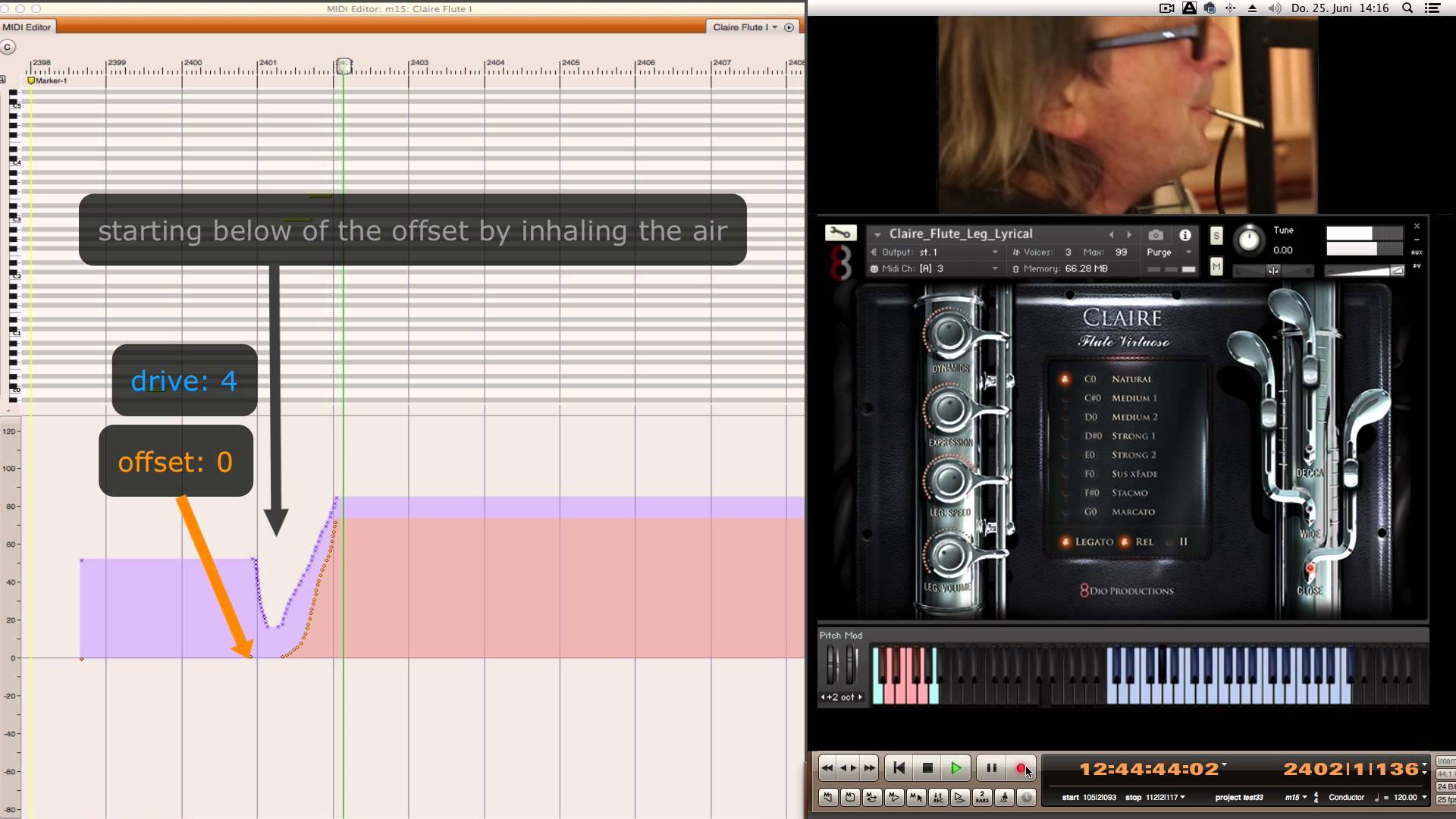
Task: Toggle the REC punch icon in transport
Action: 938,797
